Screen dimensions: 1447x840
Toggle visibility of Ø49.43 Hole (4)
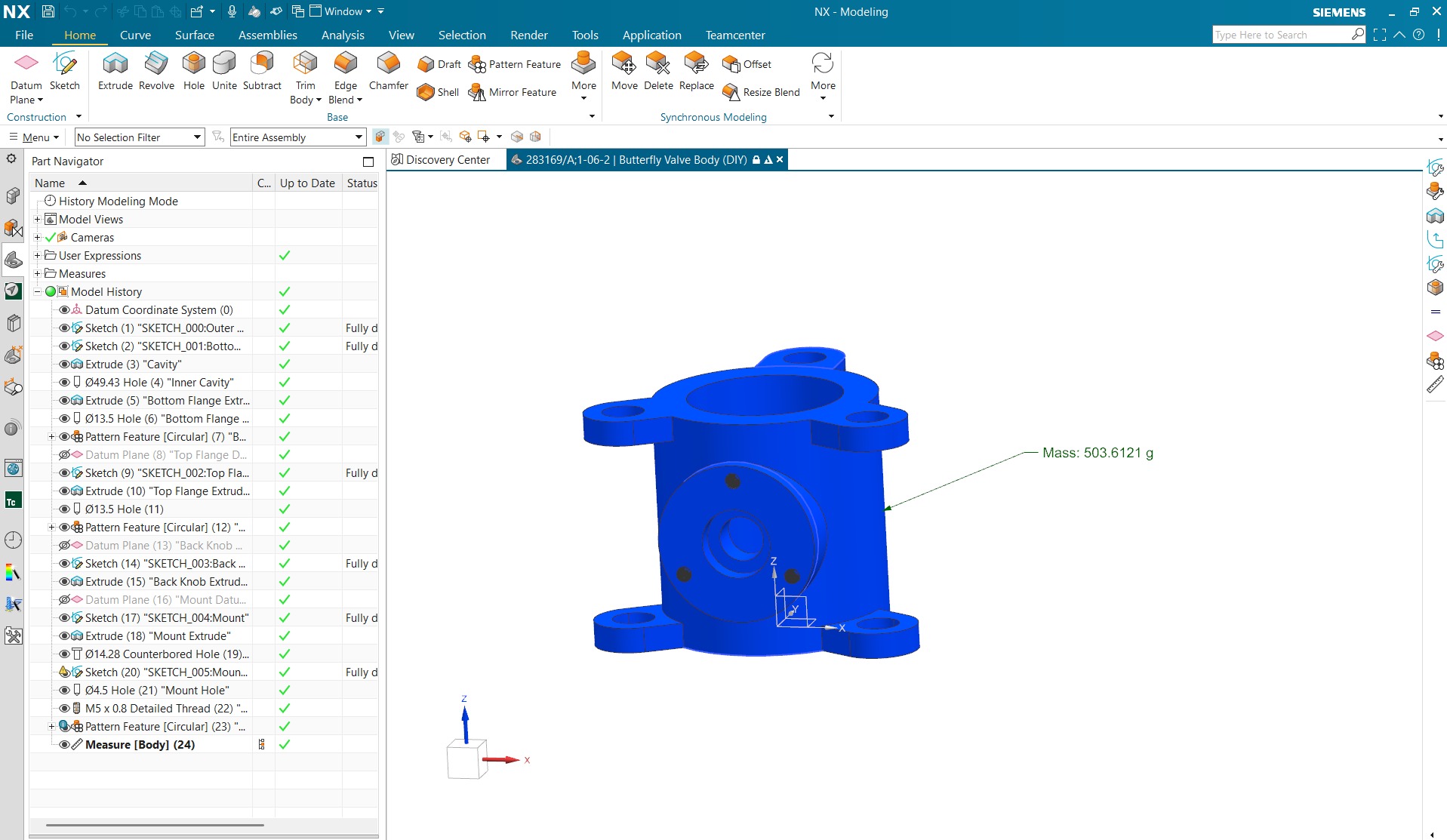coord(64,383)
